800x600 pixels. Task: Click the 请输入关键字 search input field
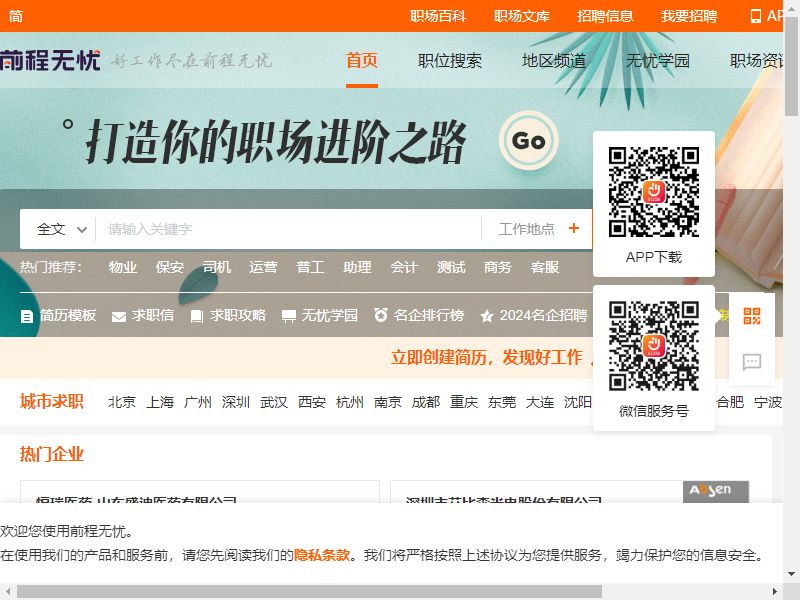pos(288,229)
